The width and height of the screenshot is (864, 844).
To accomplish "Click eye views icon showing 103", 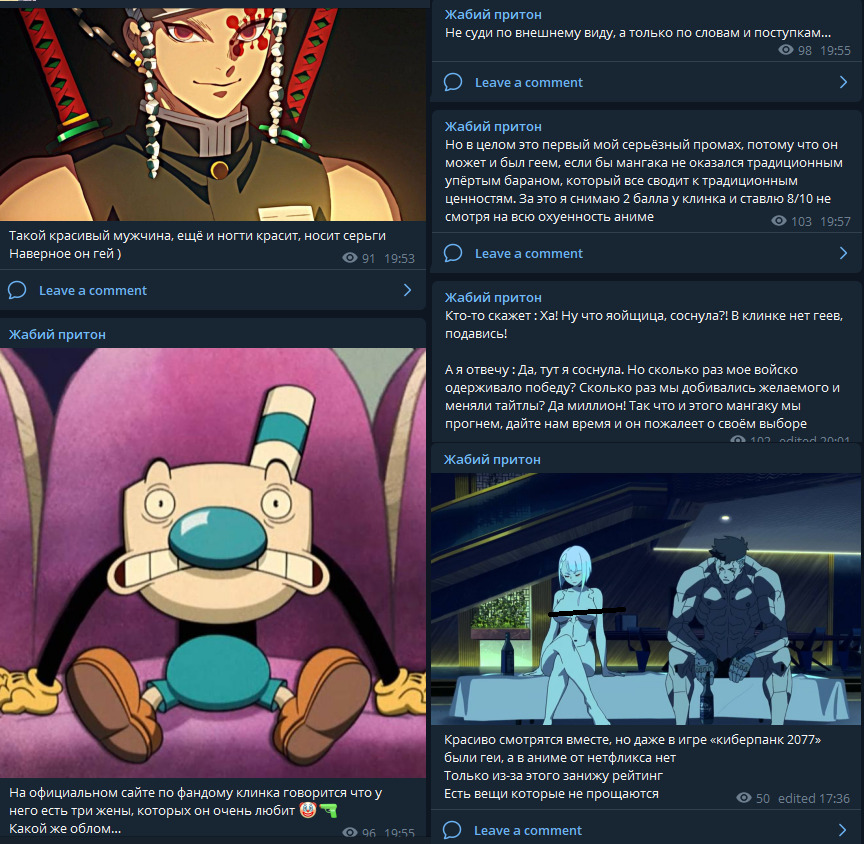I will click(779, 220).
